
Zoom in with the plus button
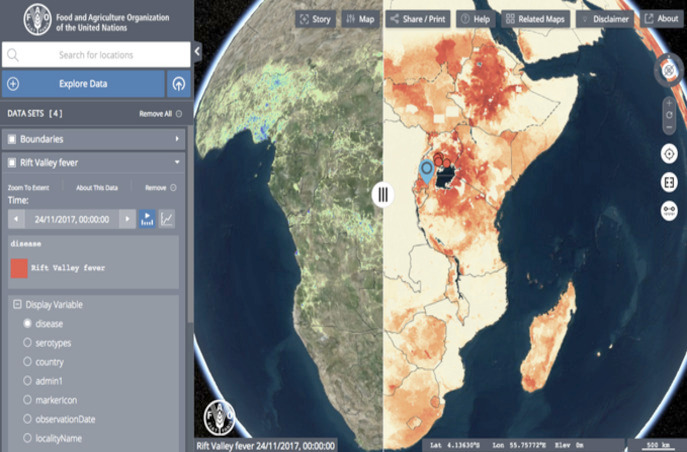667,103
